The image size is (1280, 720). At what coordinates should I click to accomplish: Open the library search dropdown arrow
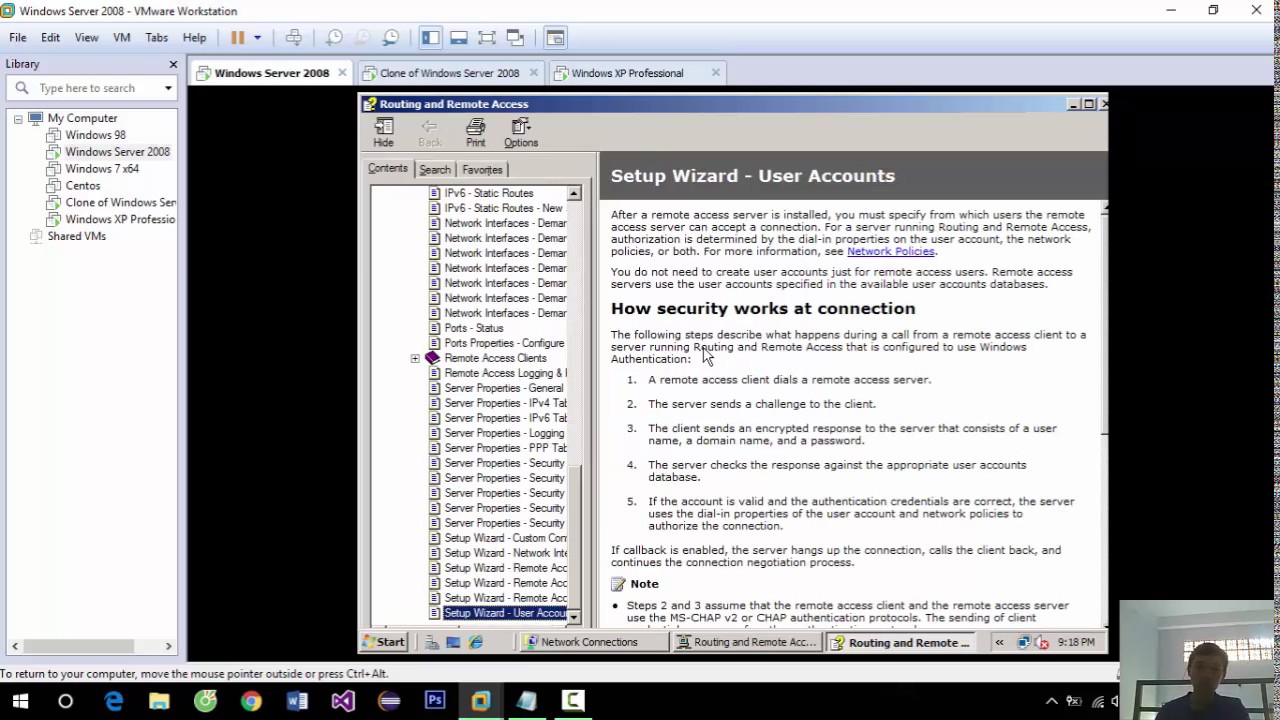tap(168, 88)
